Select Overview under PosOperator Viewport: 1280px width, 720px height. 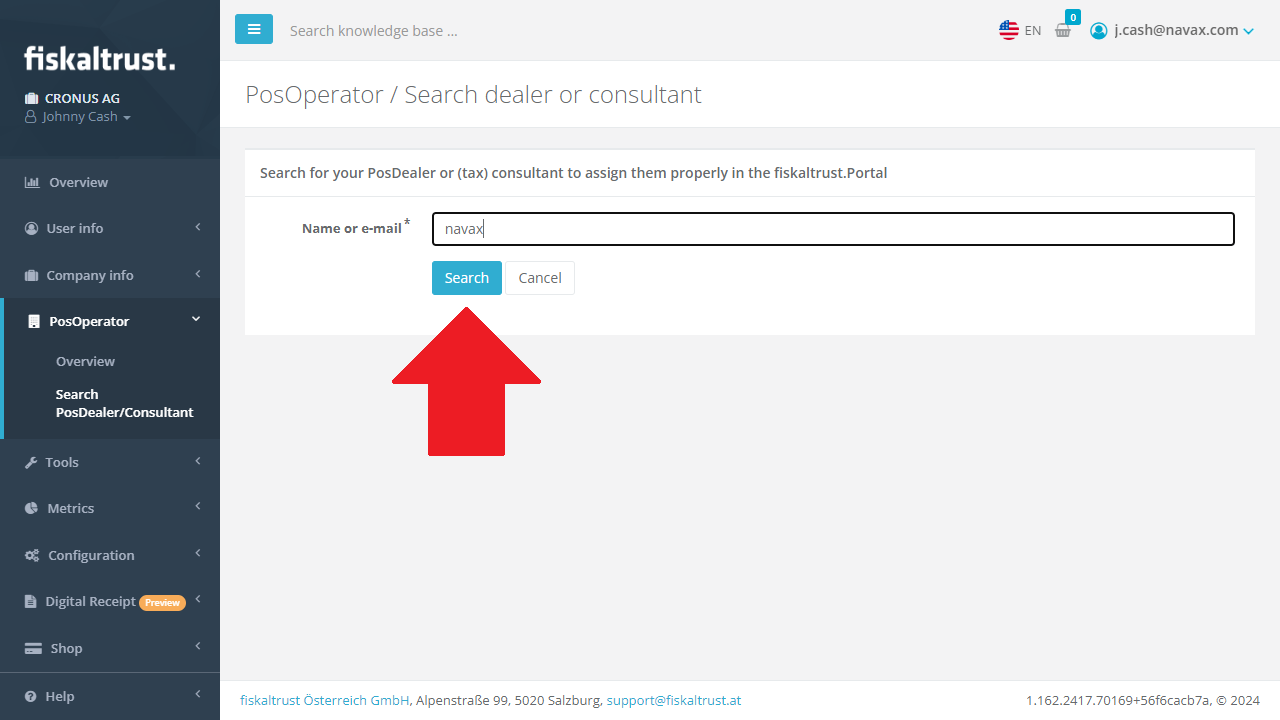(x=85, y=361)
